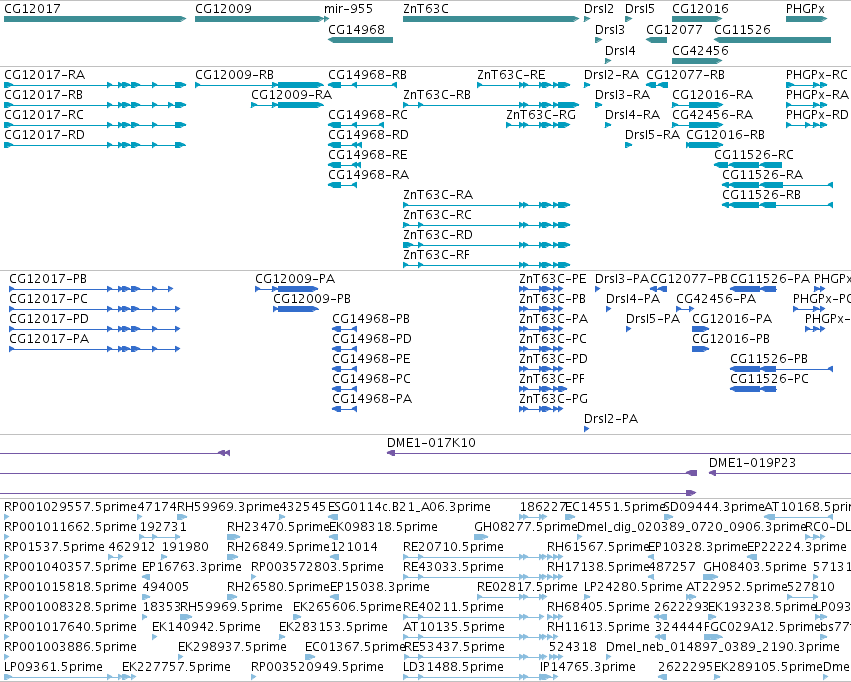Select protein CG42456-PA
Image resolution: width=851 pixels, height=682 pixels.
coord(685,309)
